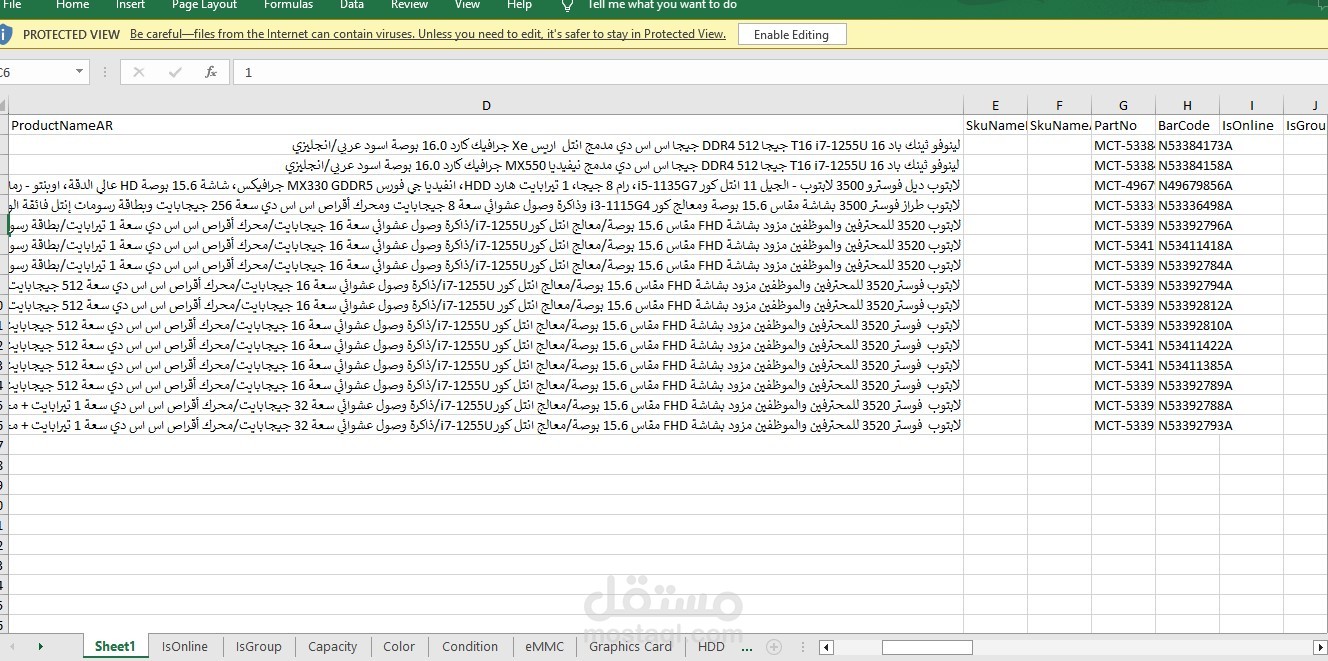Switch to the Capacity sheet tab
The height and width of the screenshot is (661, 1328).
(333, 647)
